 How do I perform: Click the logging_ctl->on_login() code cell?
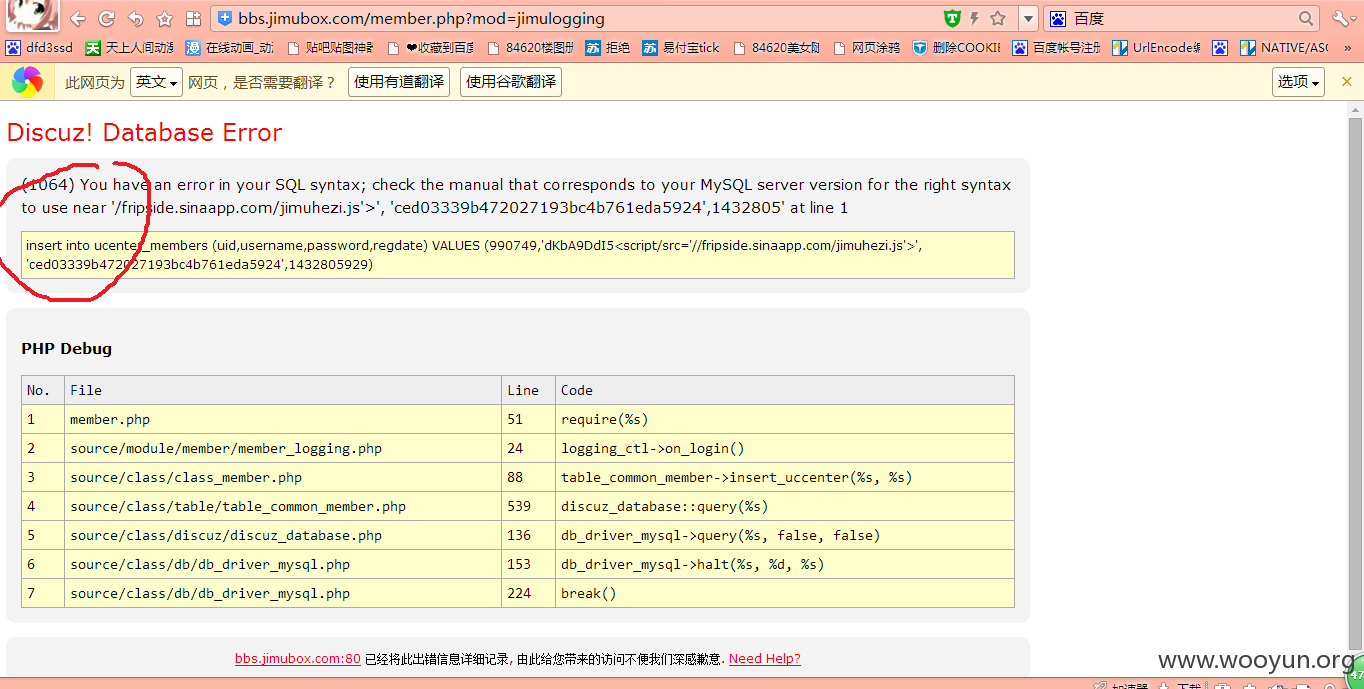785,448
